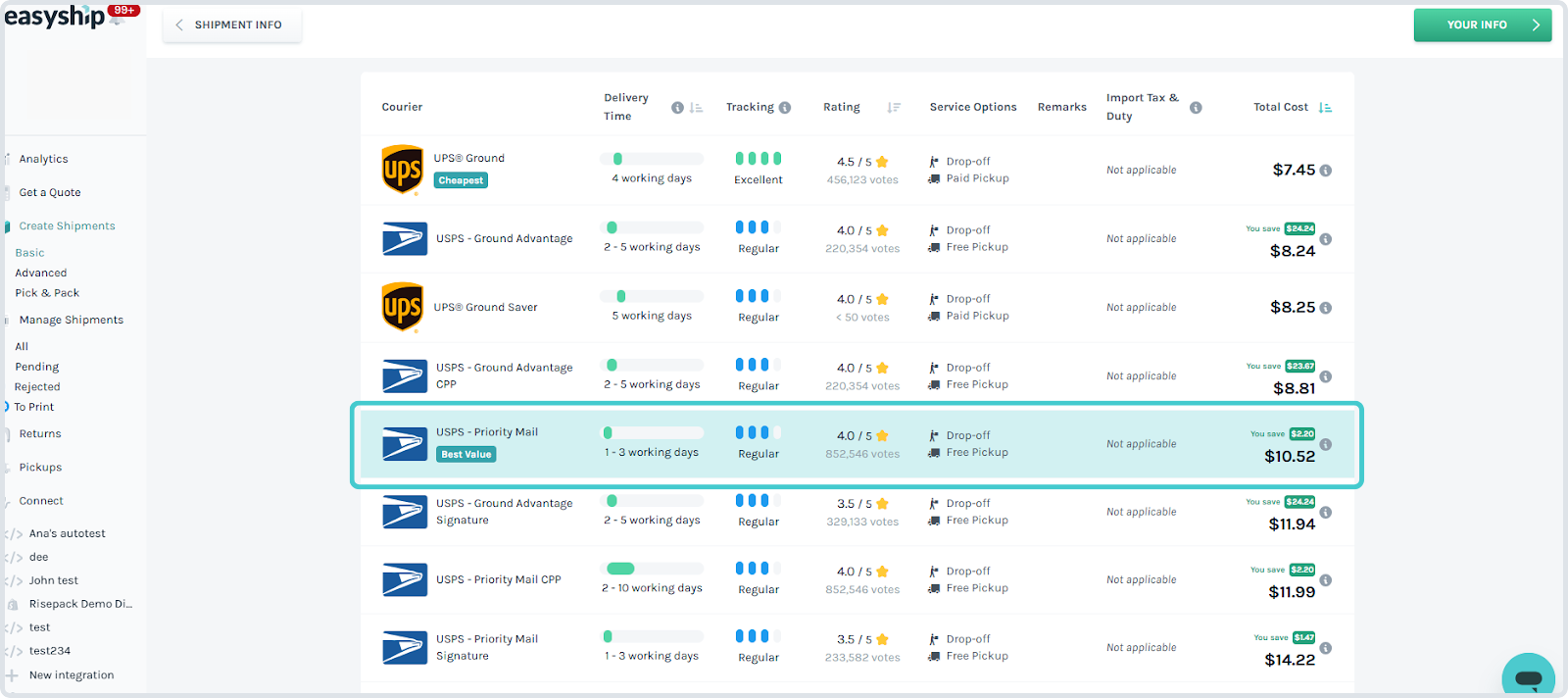Open To Print shipments
This screenshot has height=698, width=1568.
click(x=34, y=407)
